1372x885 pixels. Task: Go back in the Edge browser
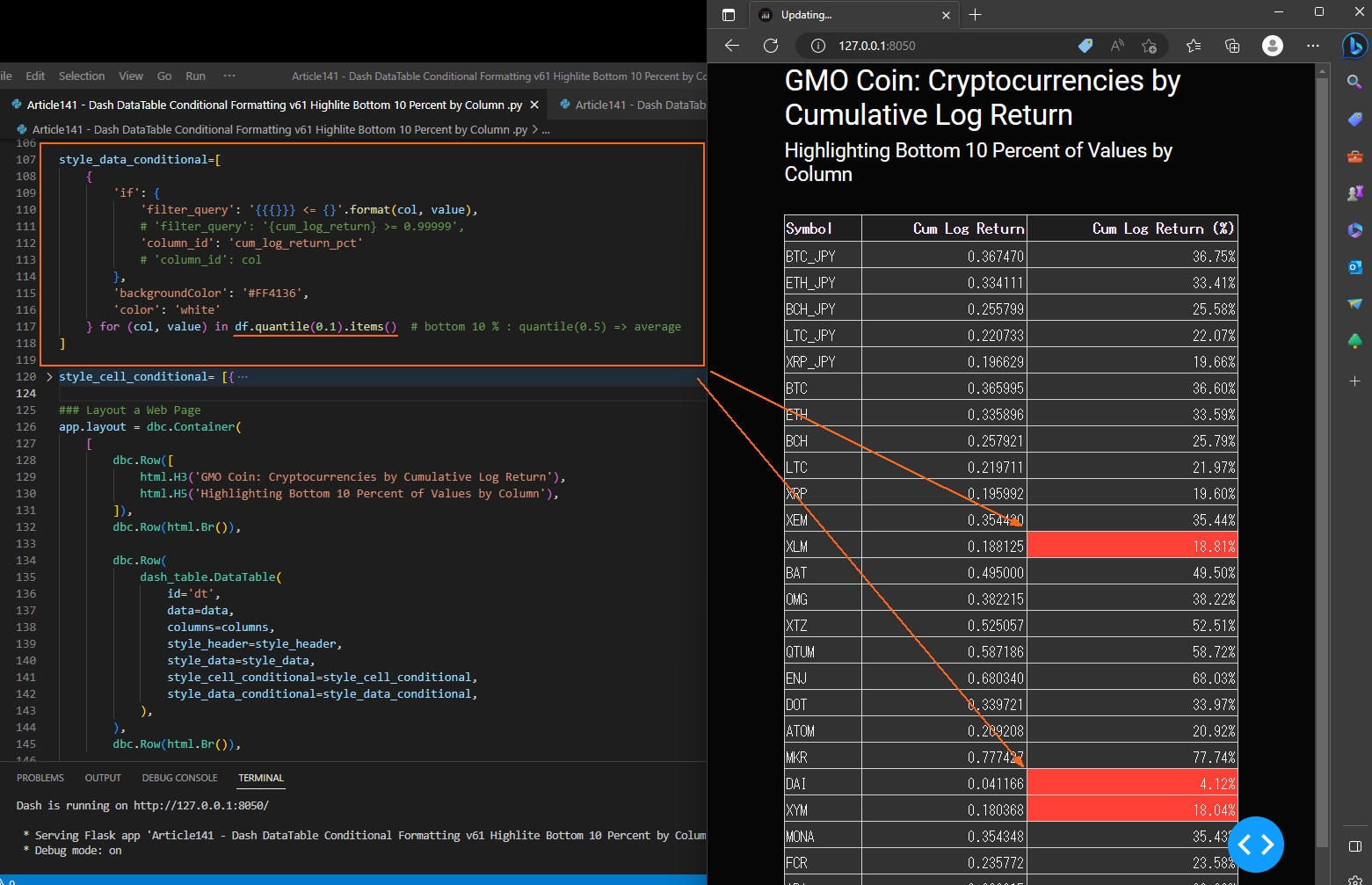pos(732,46)
